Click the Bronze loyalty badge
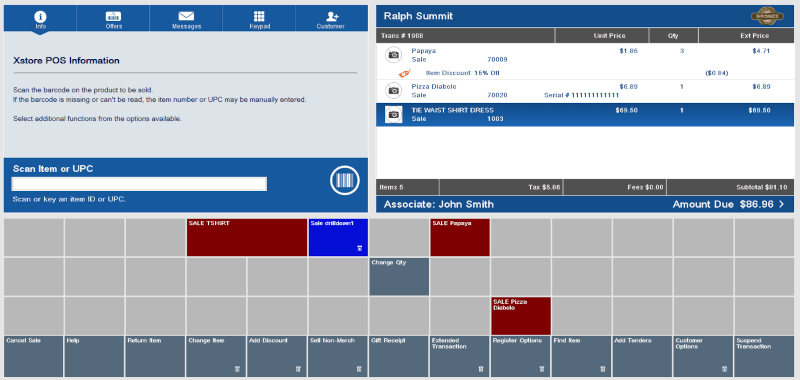This screenshot has width=800, height=380. [x=767, y=16]
